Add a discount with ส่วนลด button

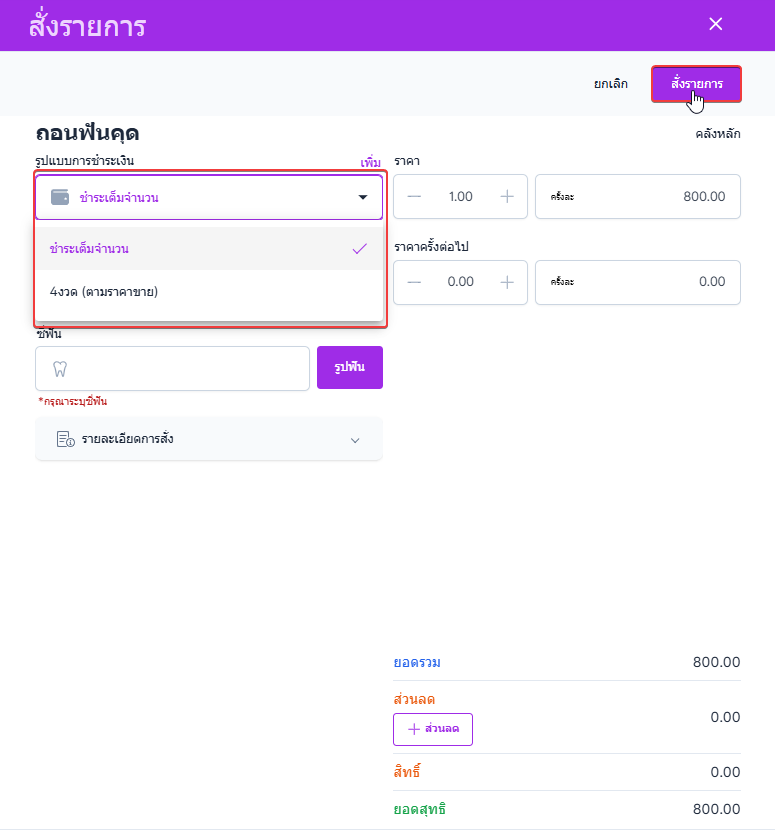433,729
